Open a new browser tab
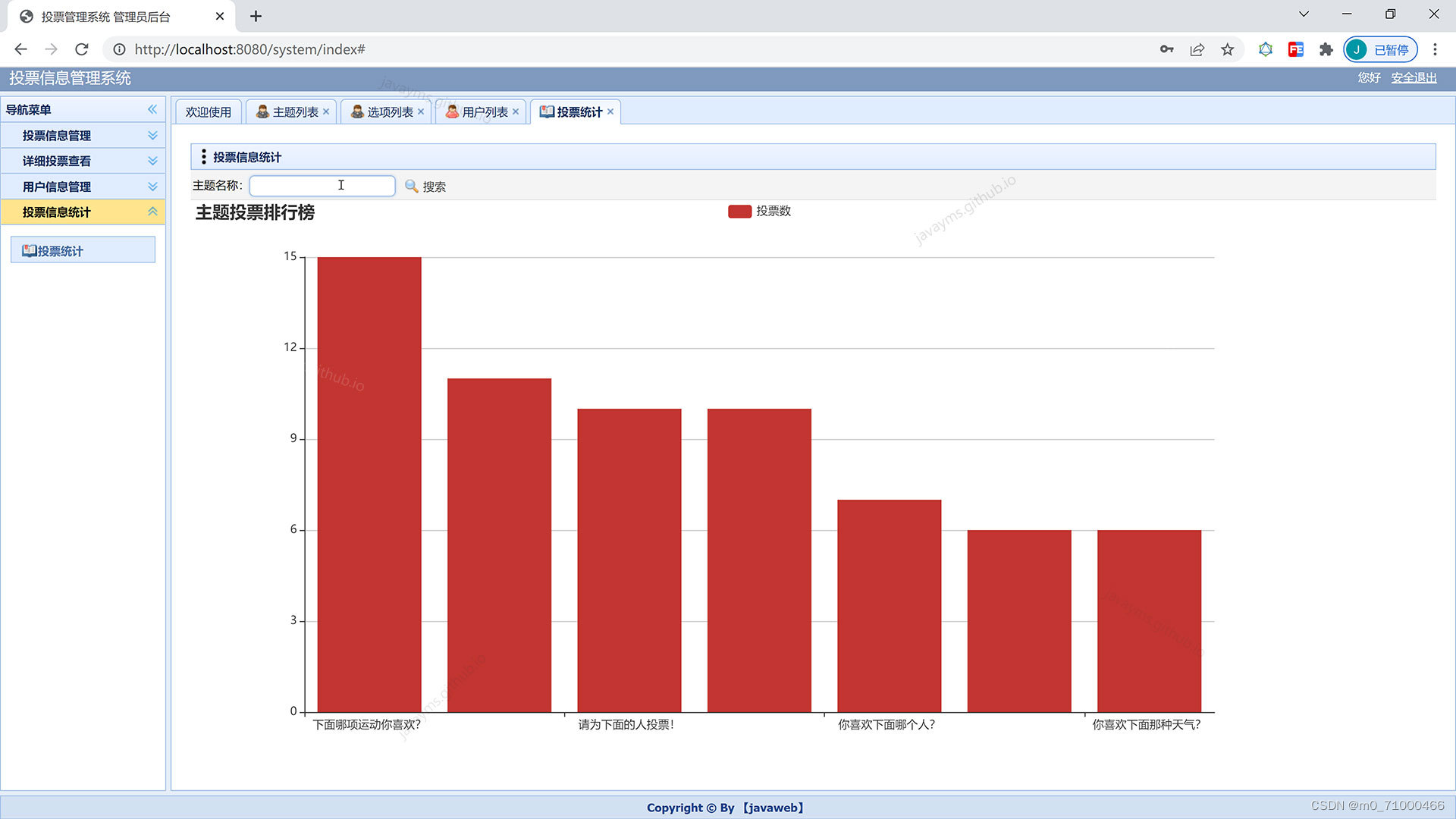The height and width of the screenshot is (819, 1456). [x=256, y=16]
